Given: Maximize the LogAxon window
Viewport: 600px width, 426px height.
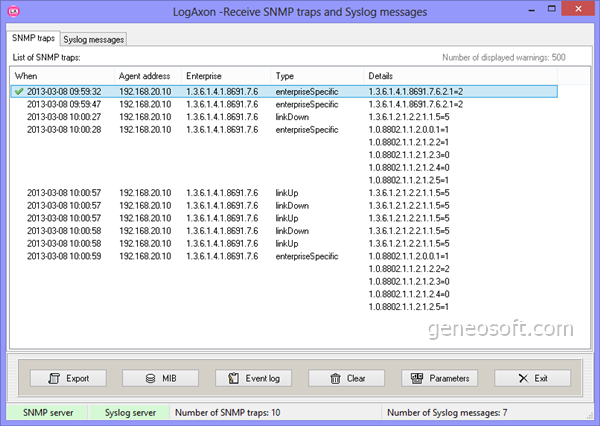Looking at the screenshot, I should tap(551, 9).
